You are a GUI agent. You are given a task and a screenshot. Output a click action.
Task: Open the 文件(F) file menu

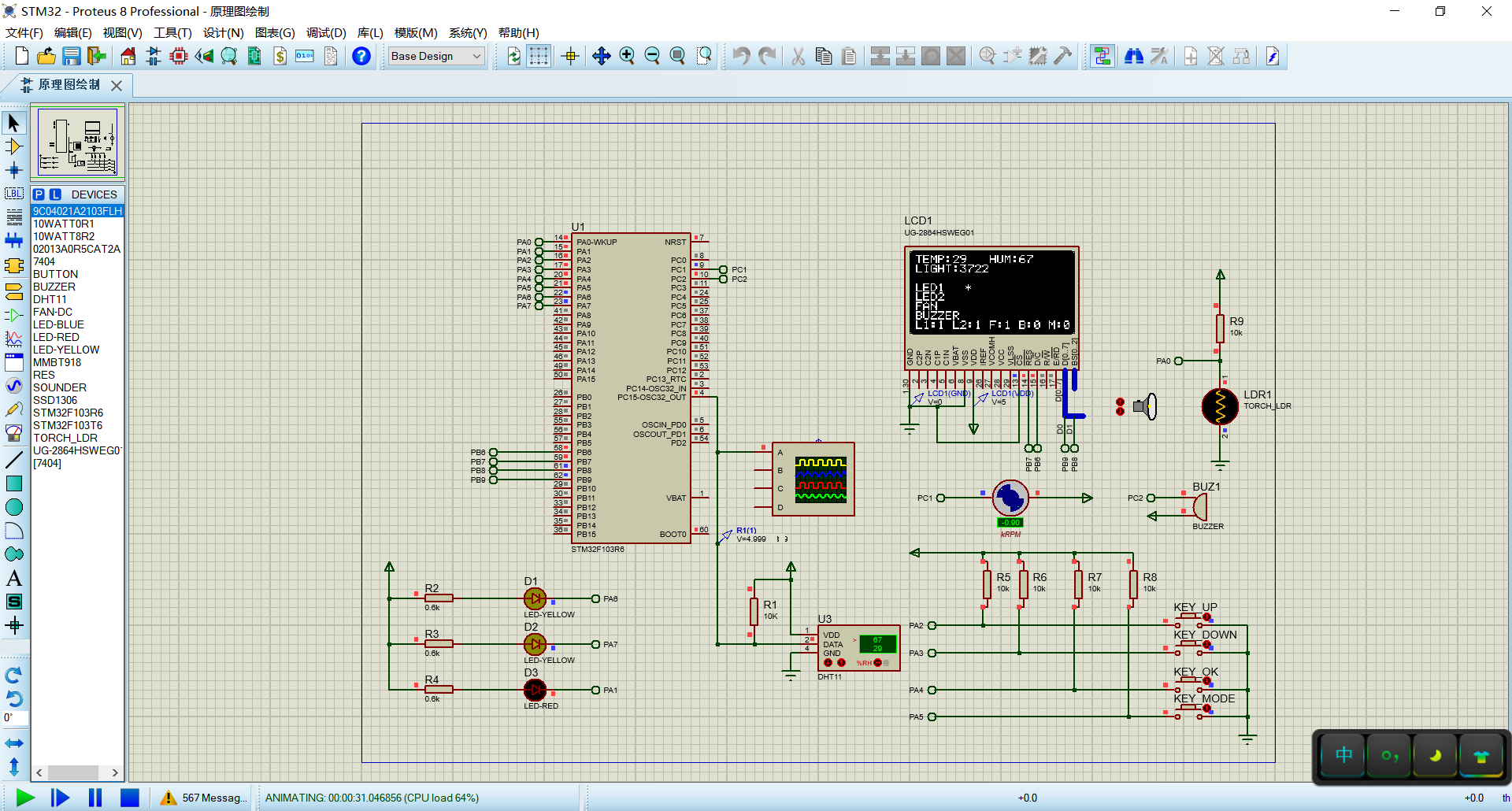(24, 32)
